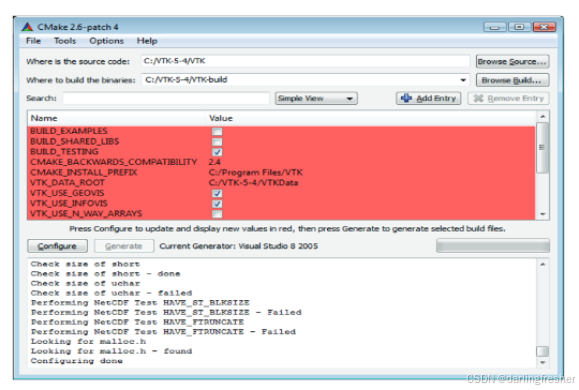This screenshot has width=579, height=390.
Task: Click the Configure button
Action: pyautogui.click(x=57, y=246)
